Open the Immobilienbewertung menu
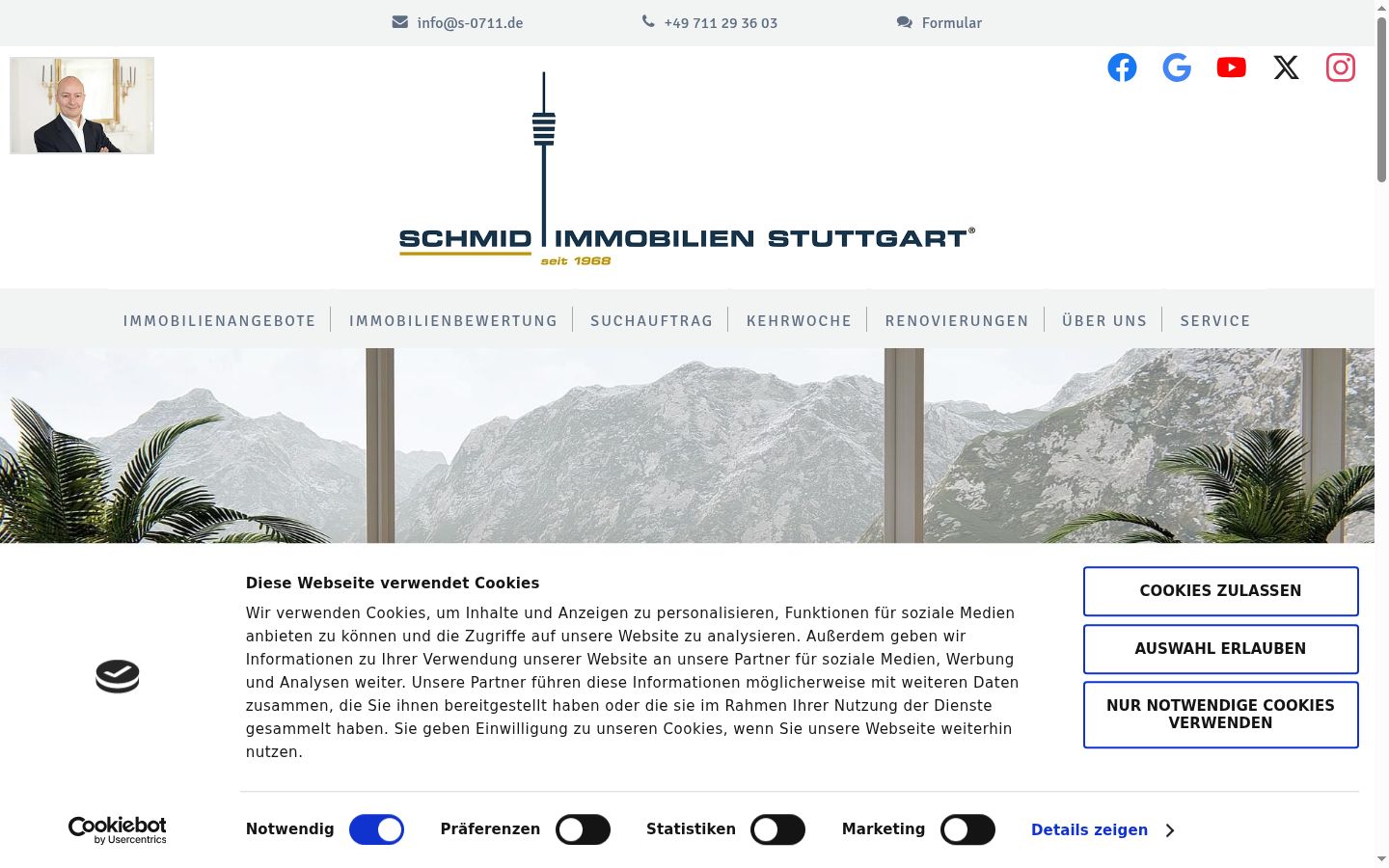The width and height of the screenshot is (1389, 868). click(x=453, y=321)
